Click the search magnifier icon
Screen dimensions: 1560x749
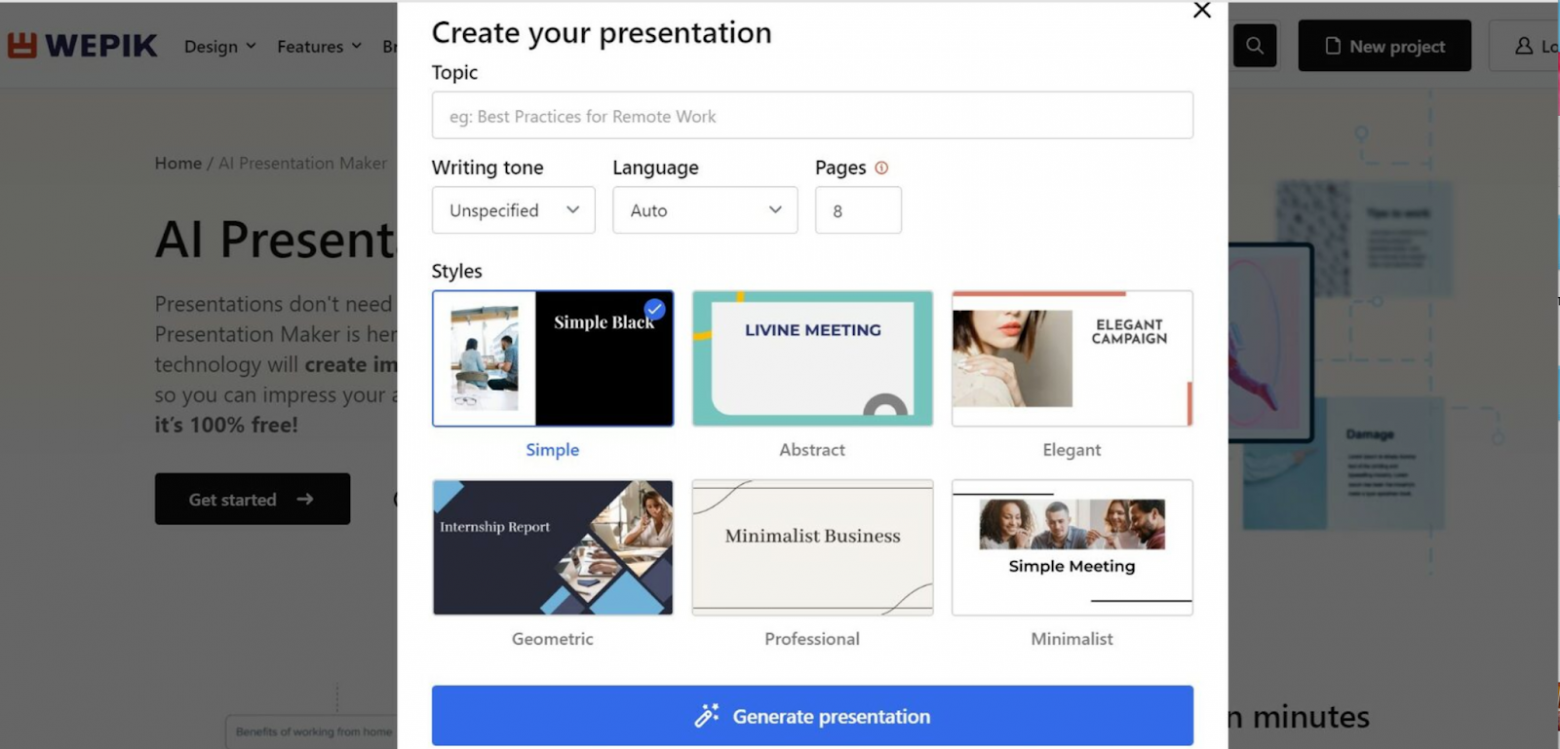click(1254, 46)
